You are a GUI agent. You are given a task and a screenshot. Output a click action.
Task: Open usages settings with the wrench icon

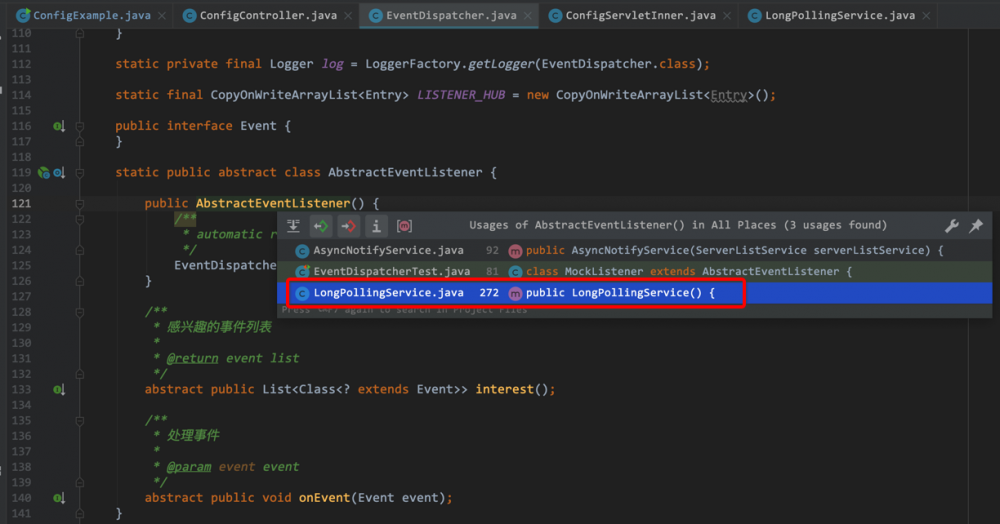point(952,226)
